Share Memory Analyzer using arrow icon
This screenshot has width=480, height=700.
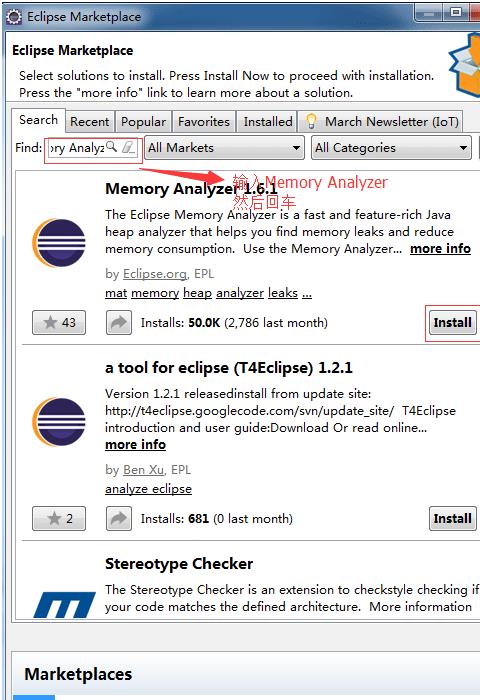[119, 322]
